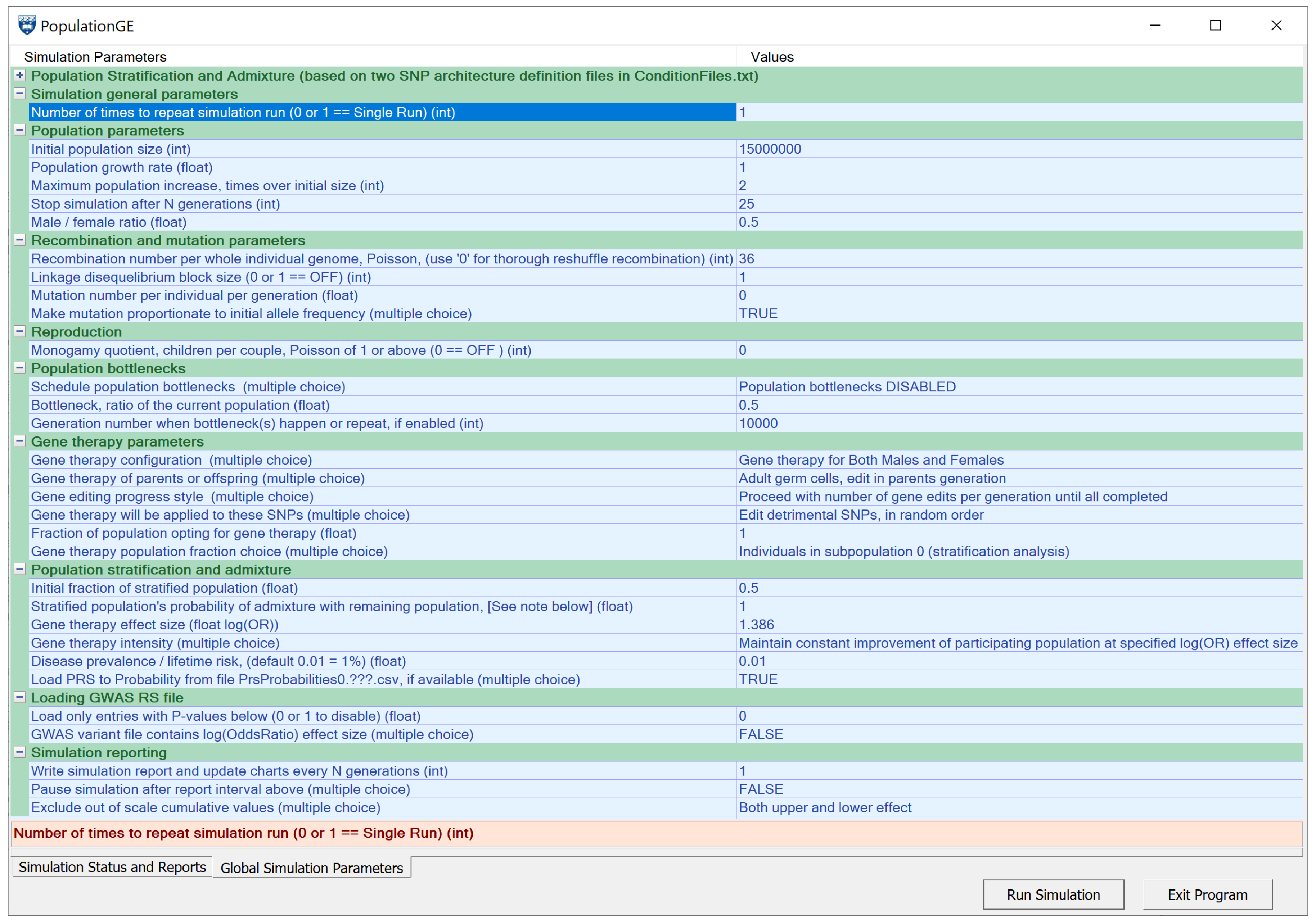Open Individuals in subpopulation 0 choice
The image size is (1316, 924).
[1020, 552]
